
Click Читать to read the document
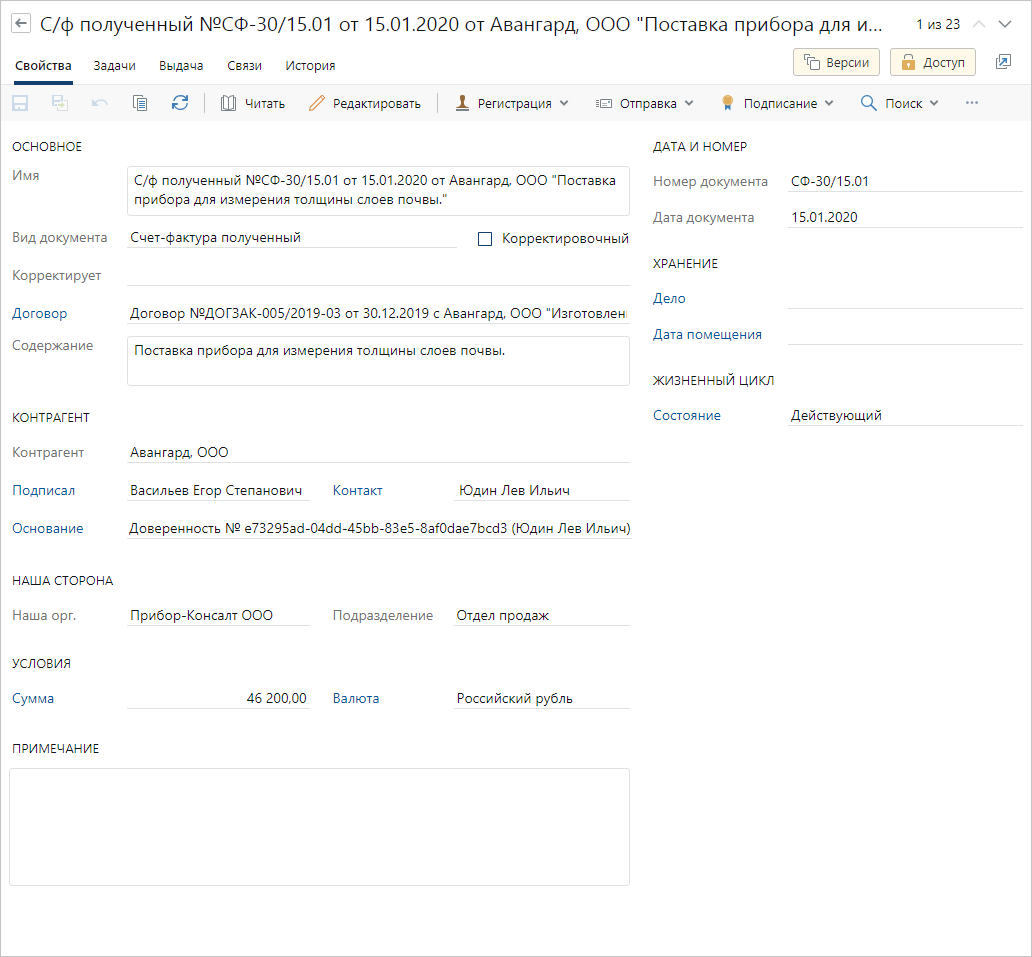pyautogui.click(x=253, y=103)
